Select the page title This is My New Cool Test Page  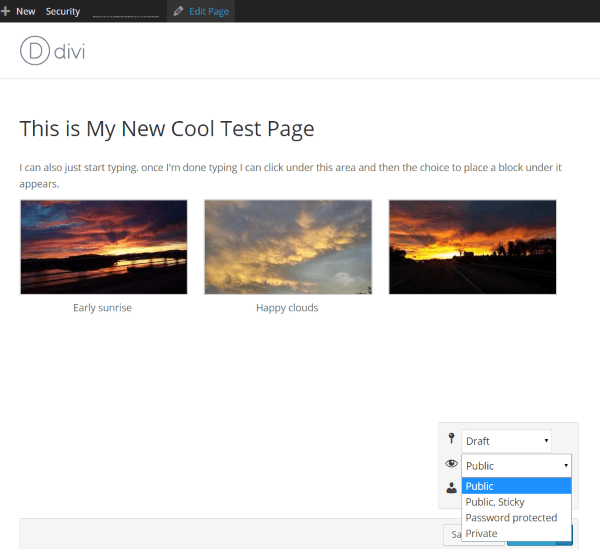tap(167, 129)
